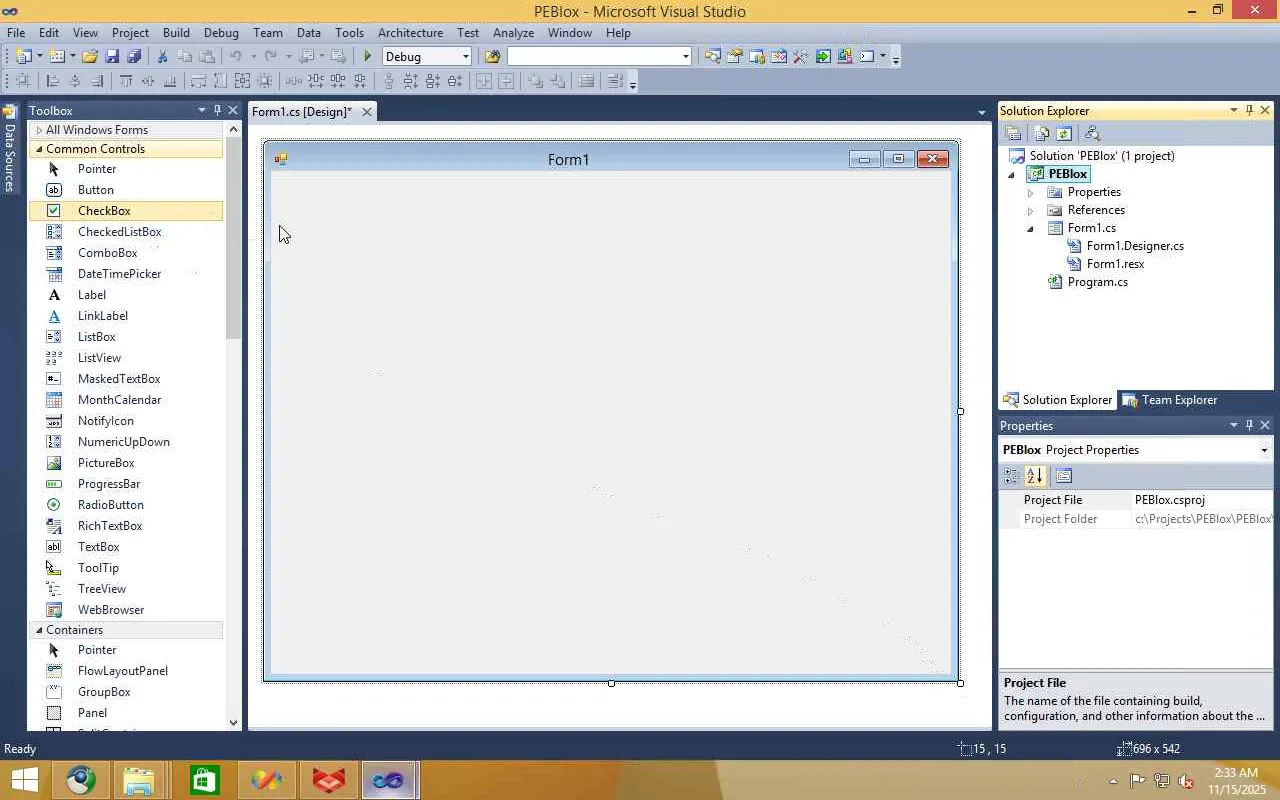Viewport: 1280px width, 800px height.
Task: Open the Architecture menu
Action: coord(410,33)
